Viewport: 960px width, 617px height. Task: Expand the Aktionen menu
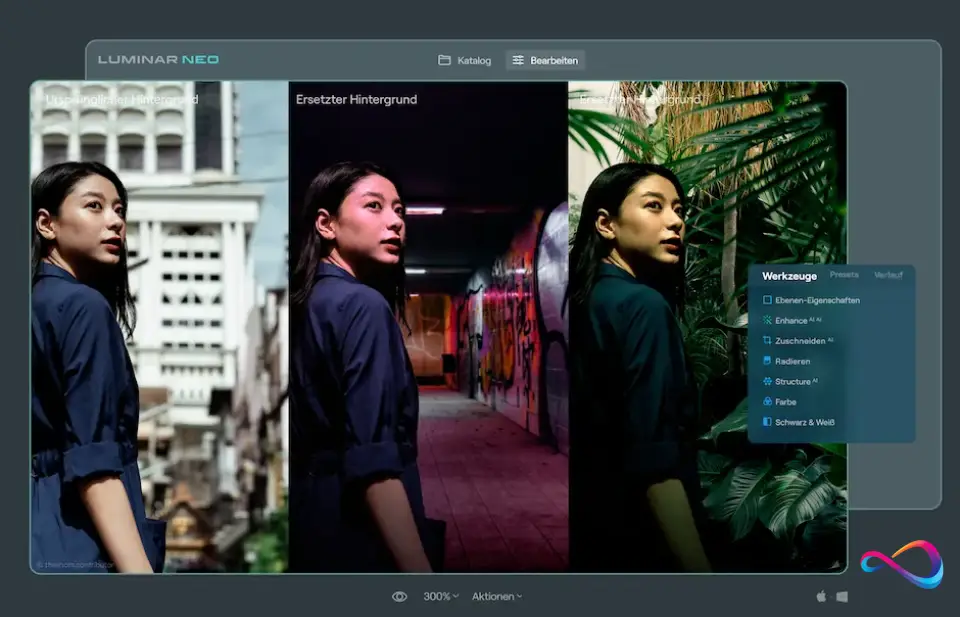pyautogui.click(x=497, y=595)
